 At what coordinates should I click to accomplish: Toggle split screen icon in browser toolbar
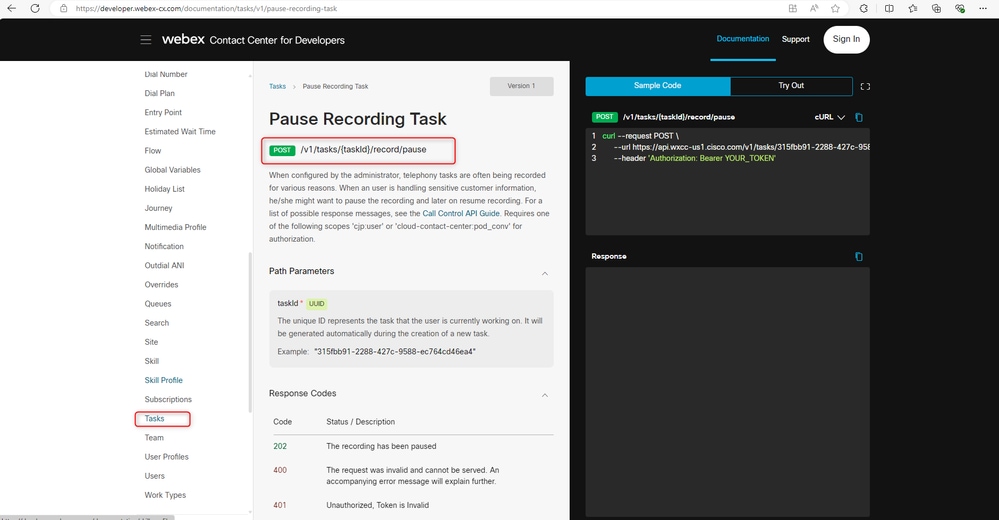889,8
